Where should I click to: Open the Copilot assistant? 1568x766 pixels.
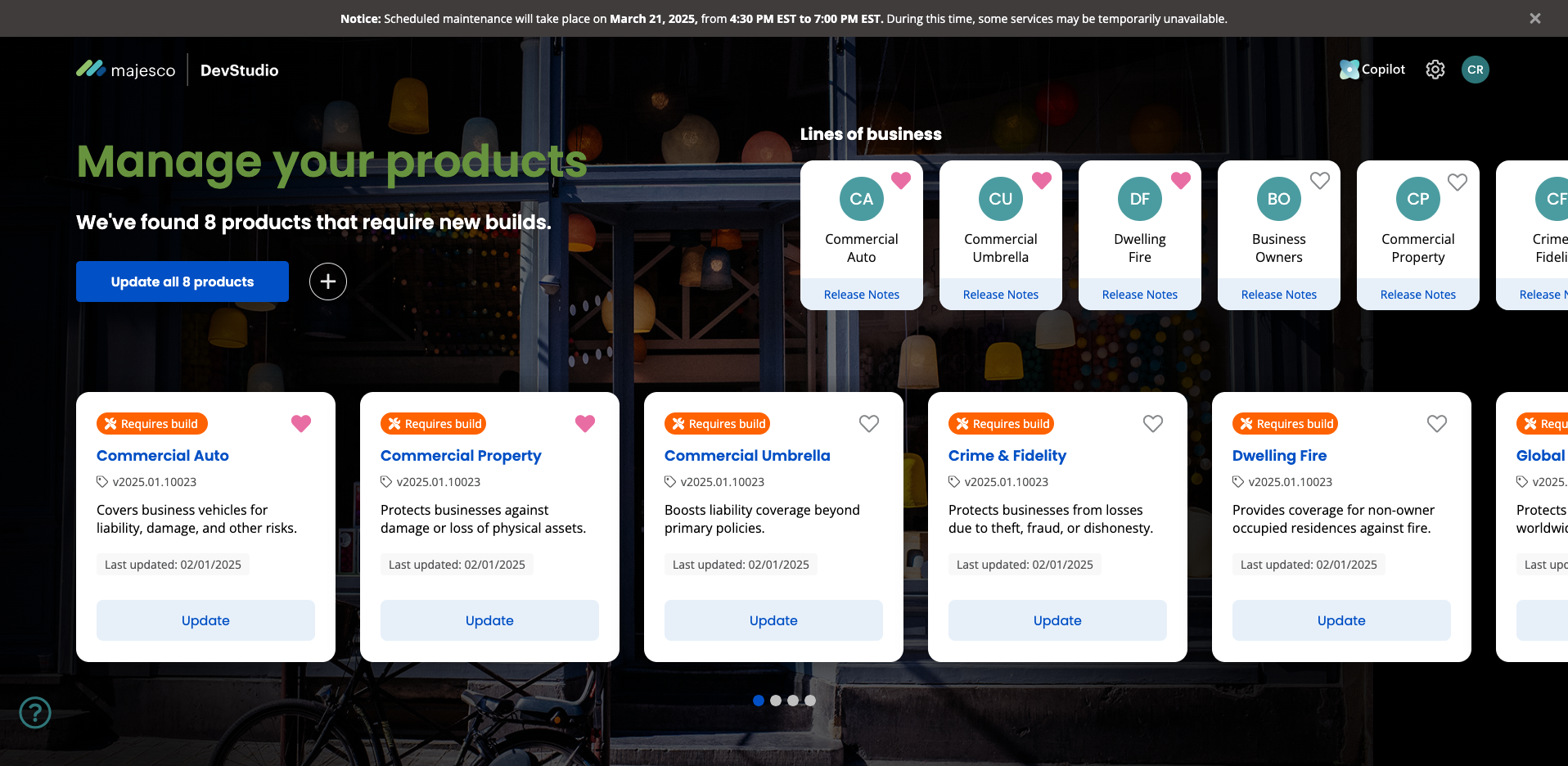1372,70
